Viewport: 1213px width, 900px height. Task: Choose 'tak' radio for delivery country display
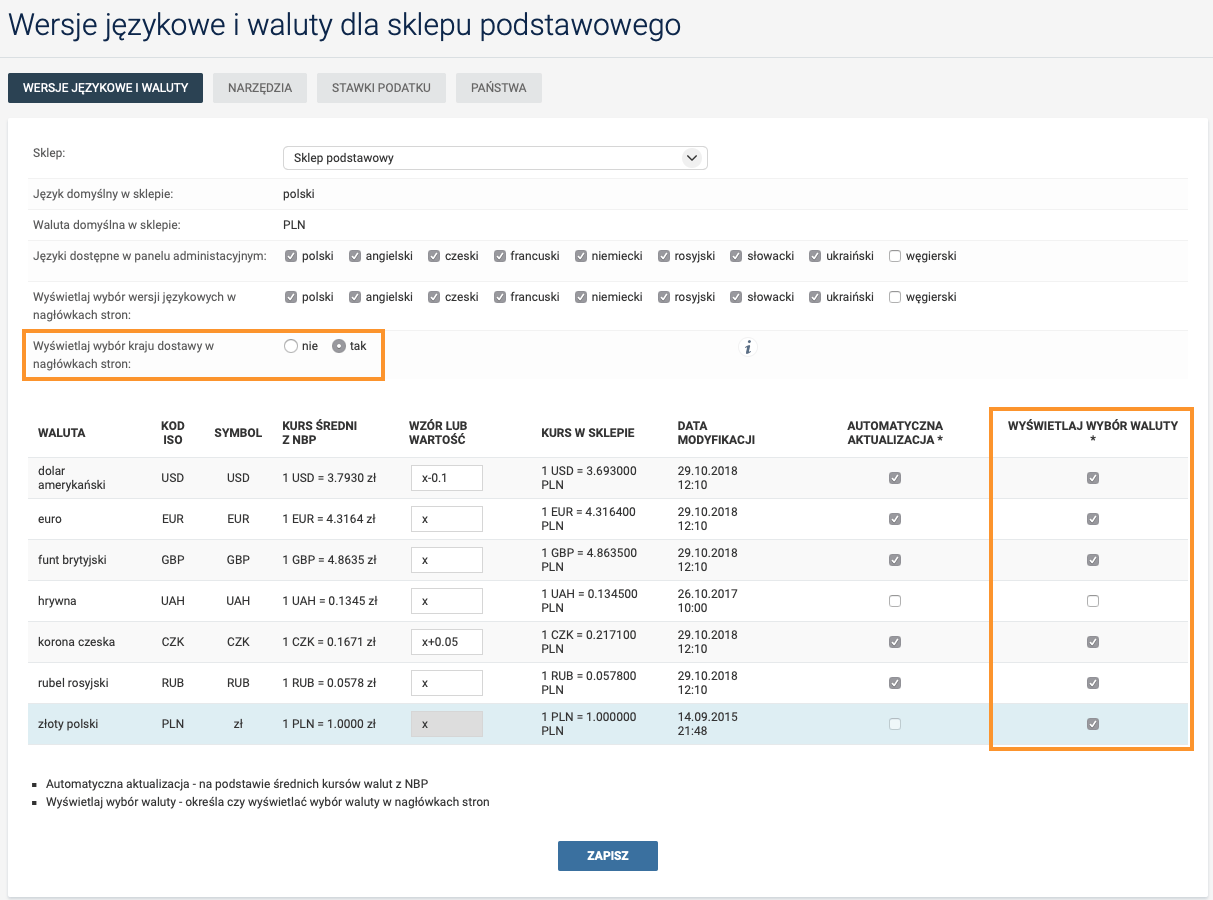click(x=339, y=346)
